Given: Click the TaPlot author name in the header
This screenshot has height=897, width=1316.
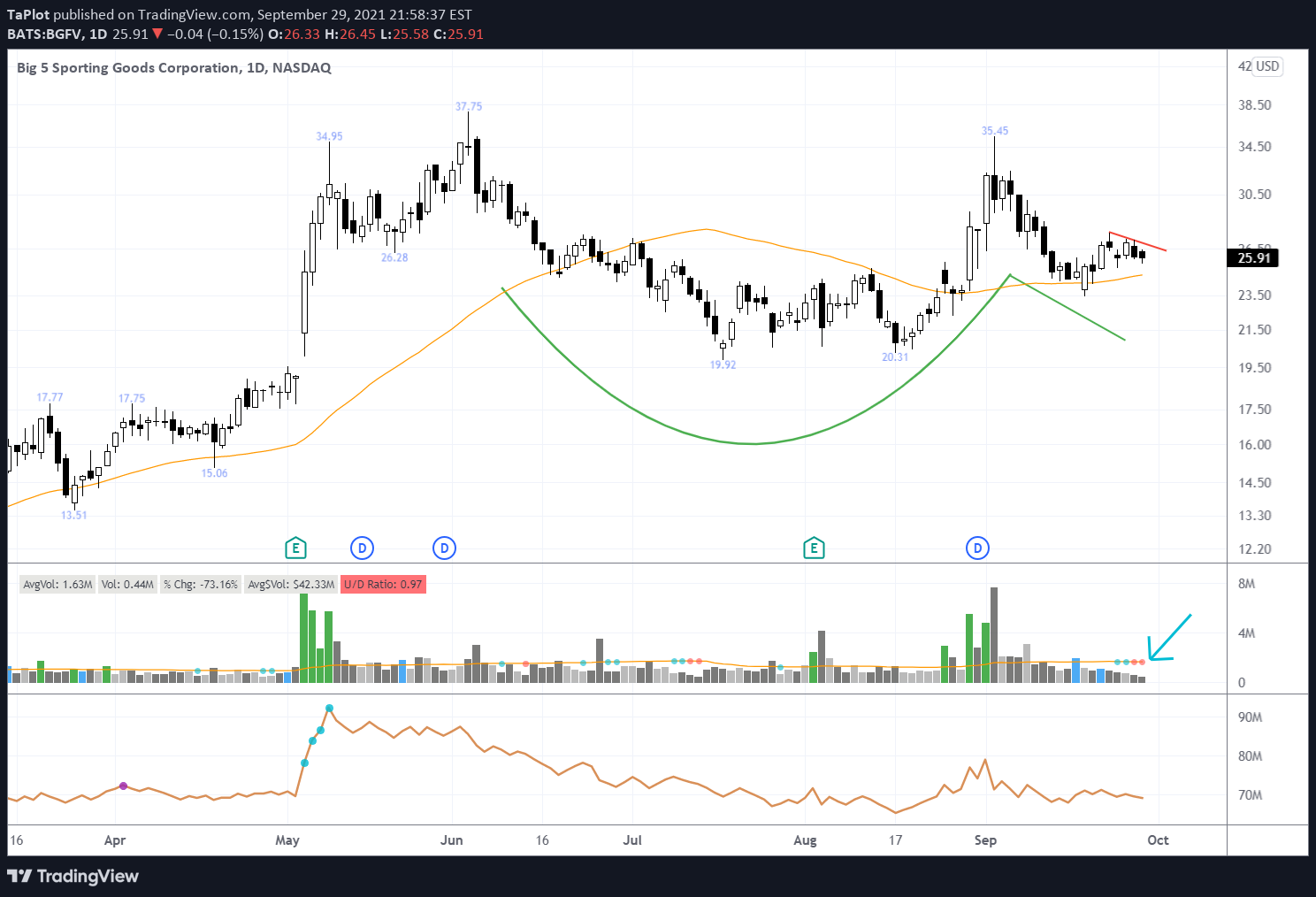Looking at the screenshot, I should tap(28, 15).
